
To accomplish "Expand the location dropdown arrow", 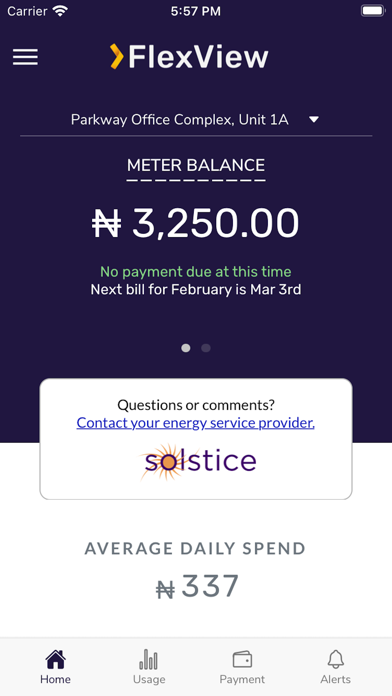I will pyautogui.click(x=314, y=119).
